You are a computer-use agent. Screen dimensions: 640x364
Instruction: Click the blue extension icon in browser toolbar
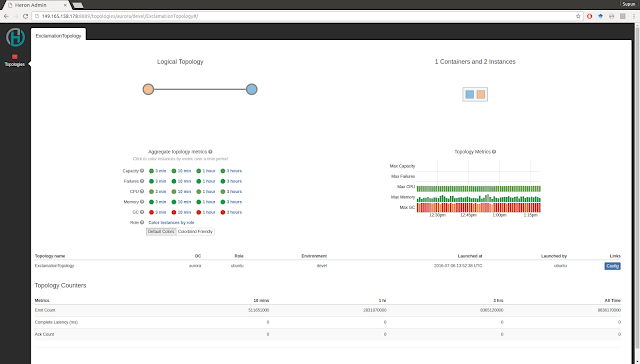coord(600,16)
